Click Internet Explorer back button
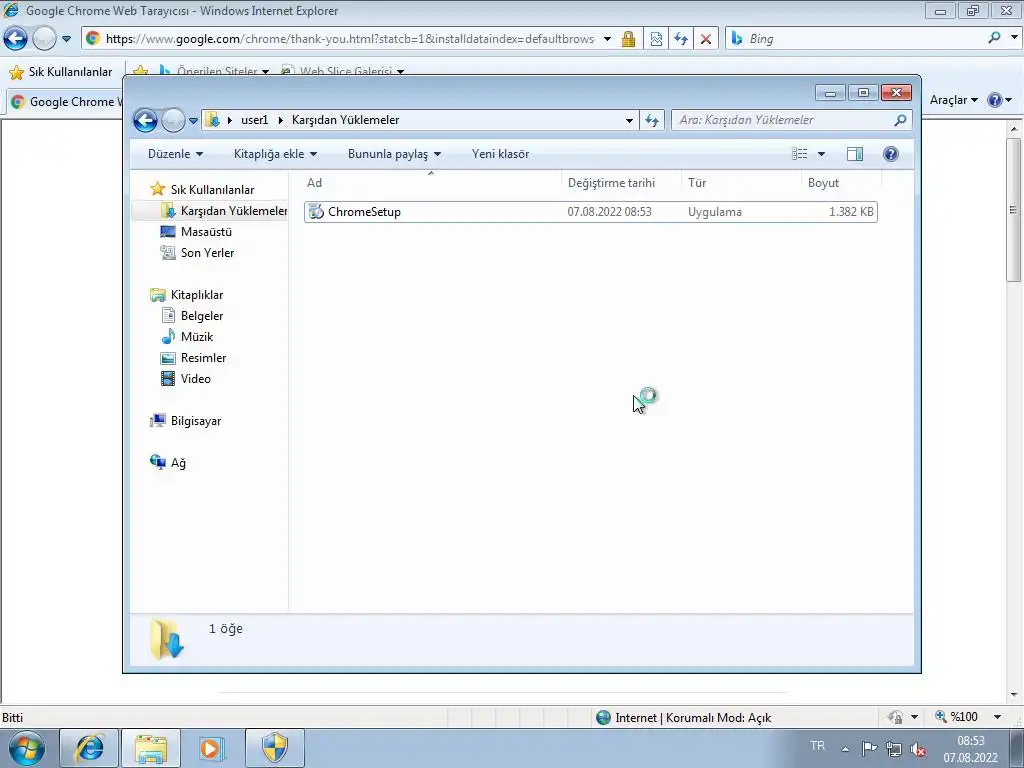Screen dimensions: 1024x768 (15, 39)
